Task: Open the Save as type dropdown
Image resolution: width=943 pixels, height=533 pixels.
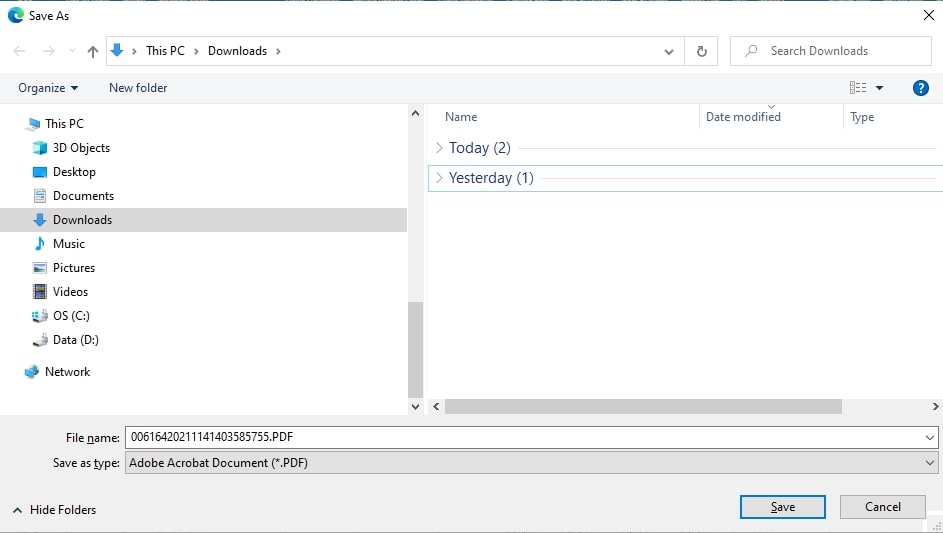Action: coord(531,463)
